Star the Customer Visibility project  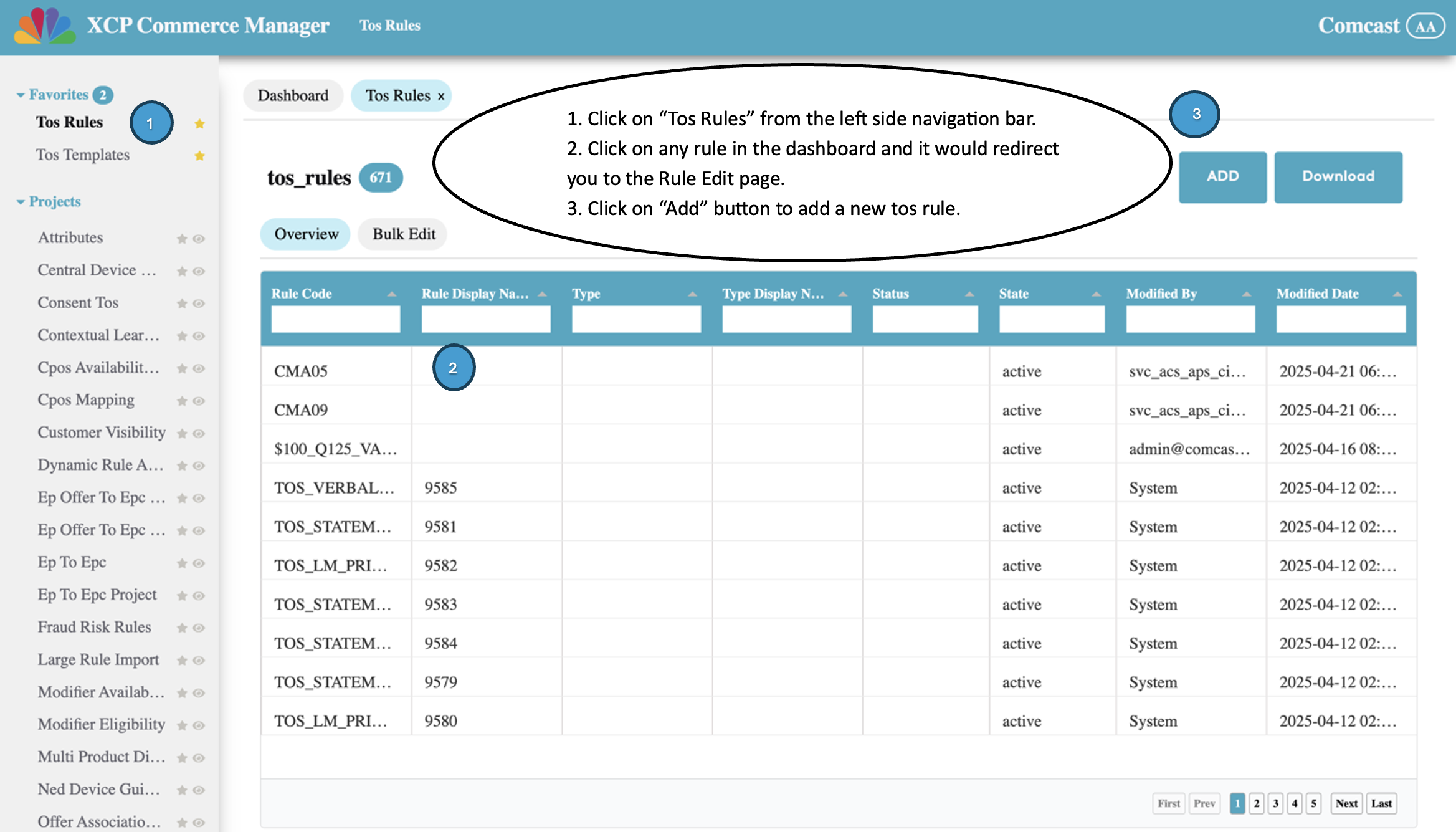(182, 433)
